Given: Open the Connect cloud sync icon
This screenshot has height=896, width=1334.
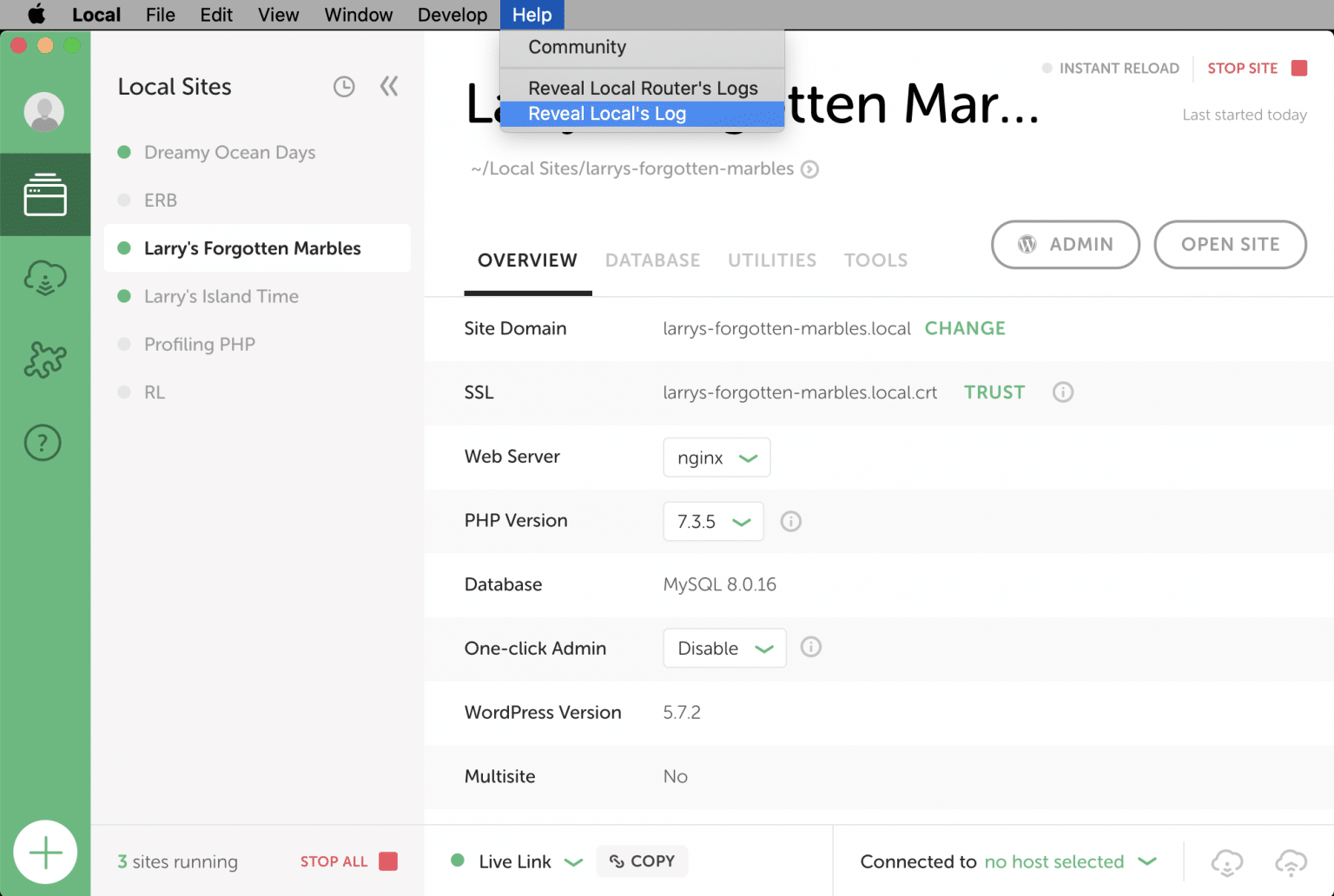Looking at the screenshot, I should [x=45, y=278].
